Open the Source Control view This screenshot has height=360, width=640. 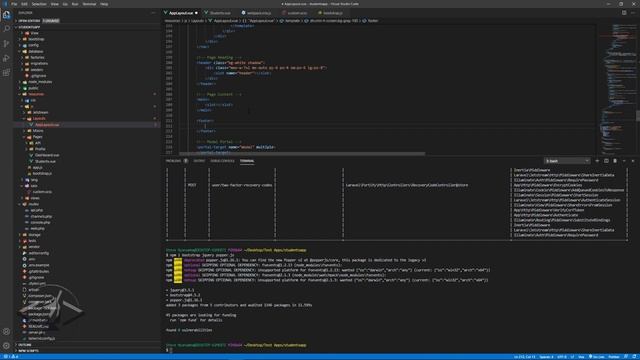(x=6, y=43)
